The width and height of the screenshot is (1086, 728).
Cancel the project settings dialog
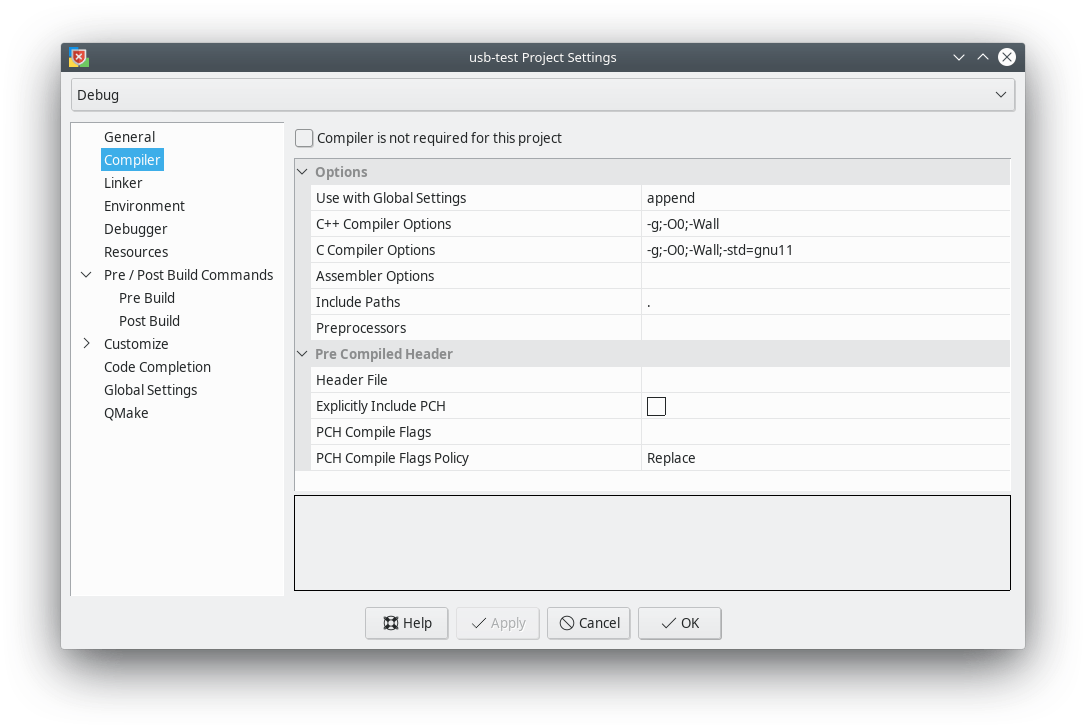click(588, 622)
